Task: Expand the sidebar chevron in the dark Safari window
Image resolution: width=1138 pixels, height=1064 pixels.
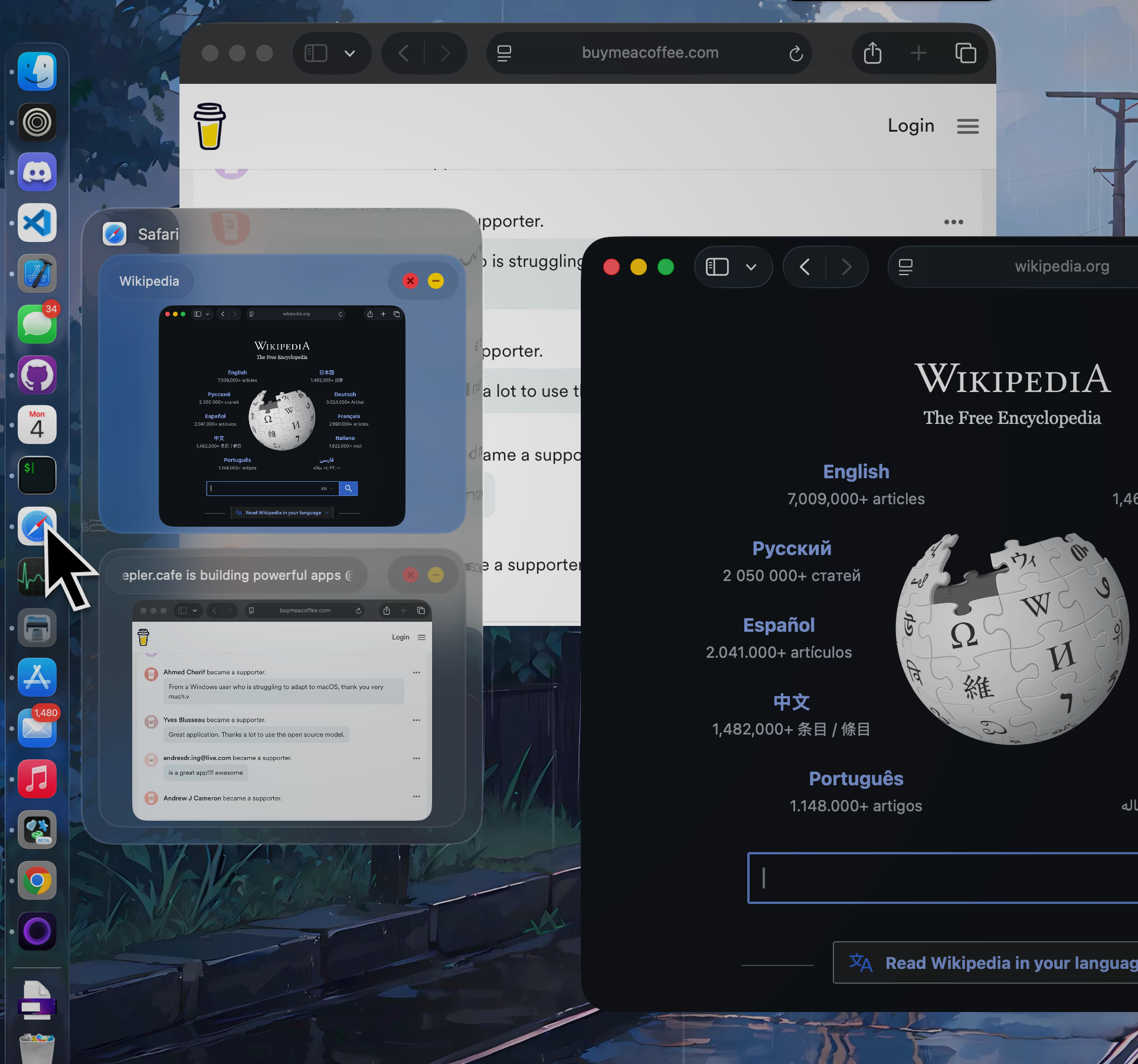Action: pyautogui.click(x=751, y=267)
